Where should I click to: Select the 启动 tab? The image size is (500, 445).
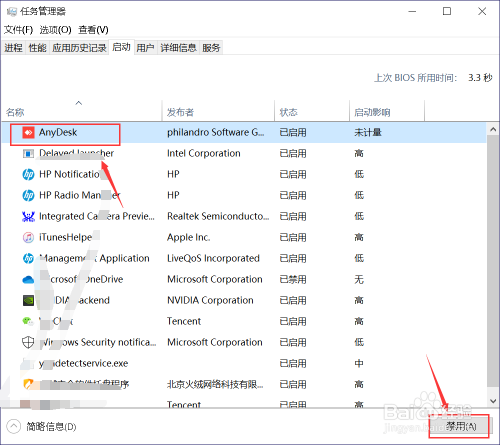(121, 47)
